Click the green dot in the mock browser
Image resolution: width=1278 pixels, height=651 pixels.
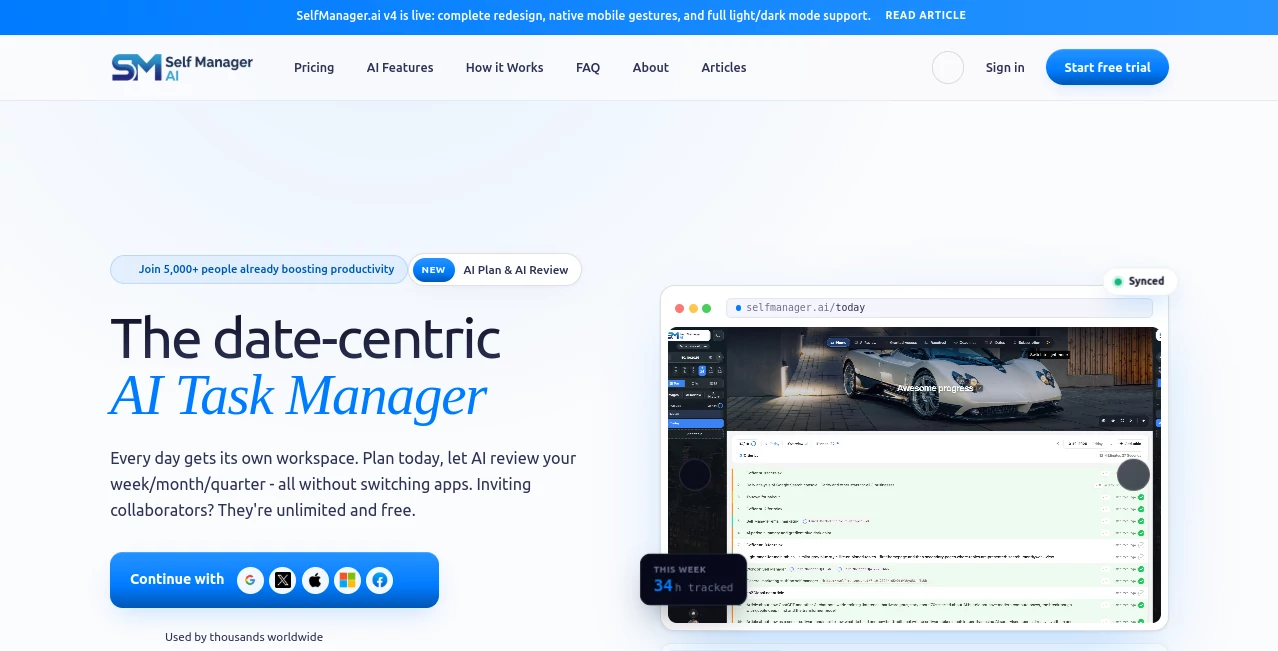point(707,308)
